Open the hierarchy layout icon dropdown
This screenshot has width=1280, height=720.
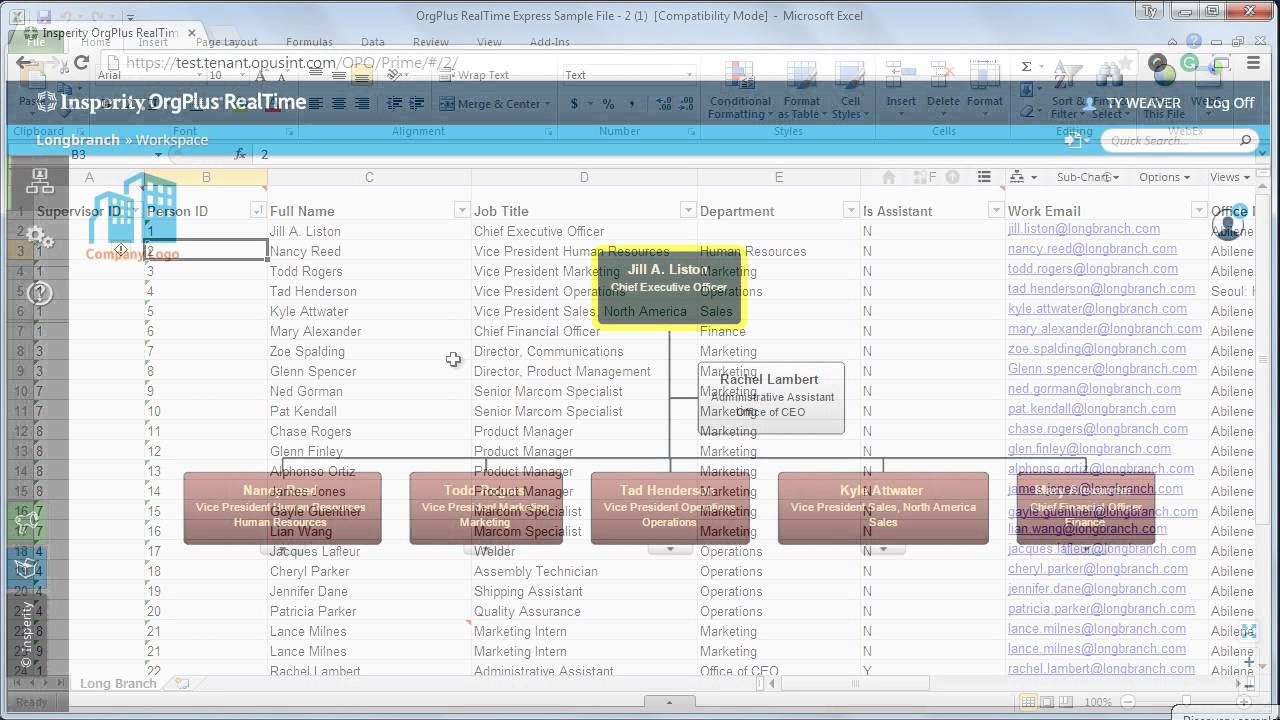(x=1022, y=177)
